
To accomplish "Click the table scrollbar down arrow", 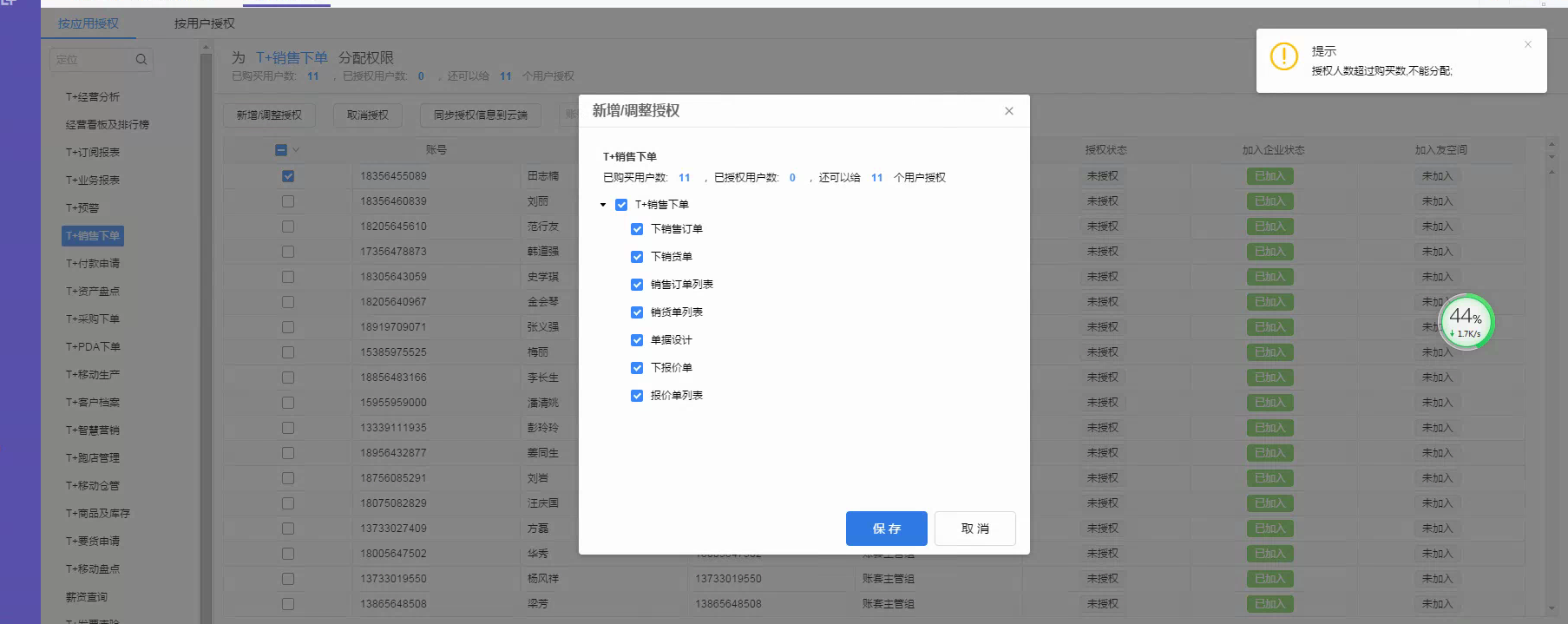I will [1552, 609].
